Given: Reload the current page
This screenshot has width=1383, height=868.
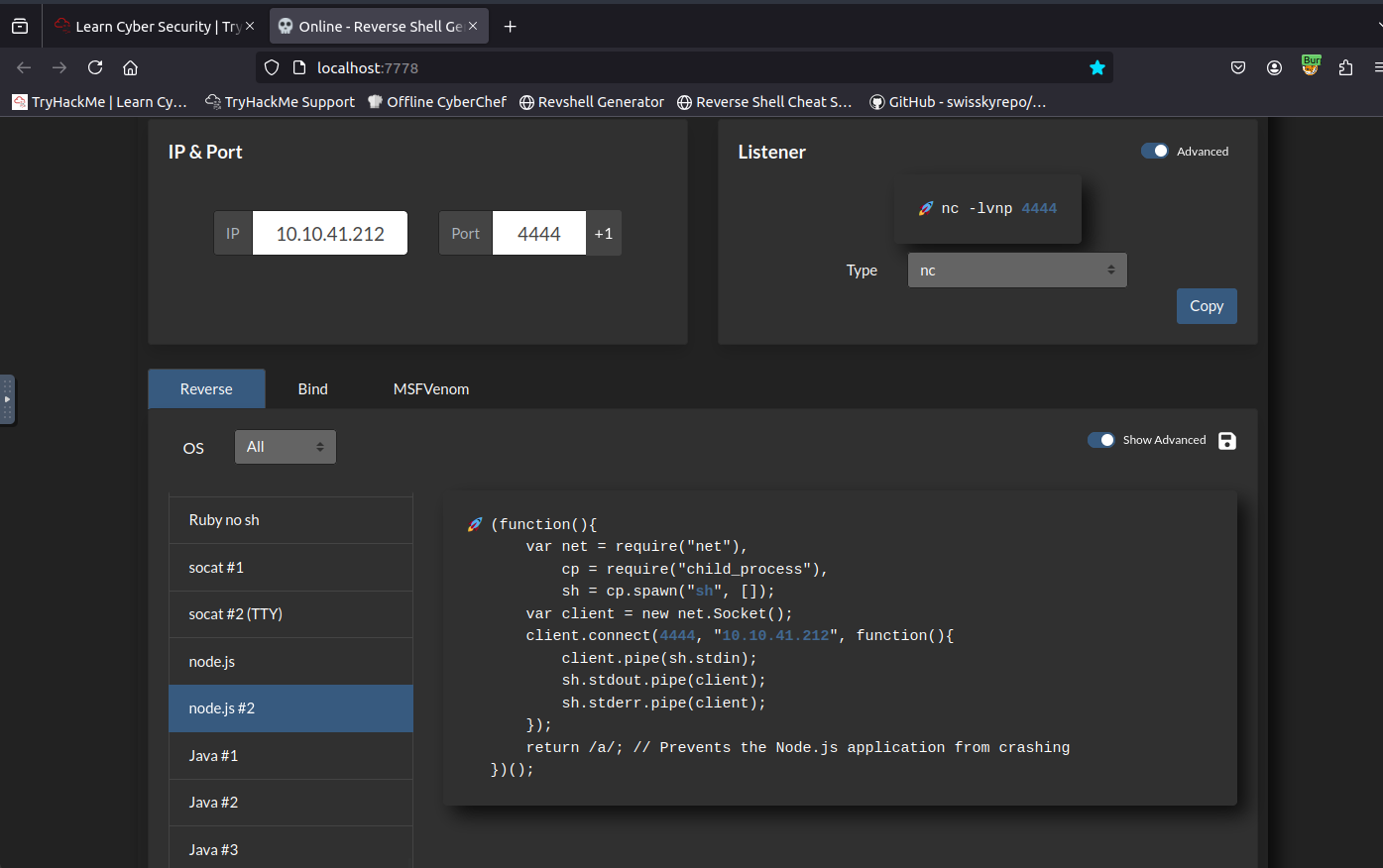Looking at the screenshot, I should click(x=95, y=67).
